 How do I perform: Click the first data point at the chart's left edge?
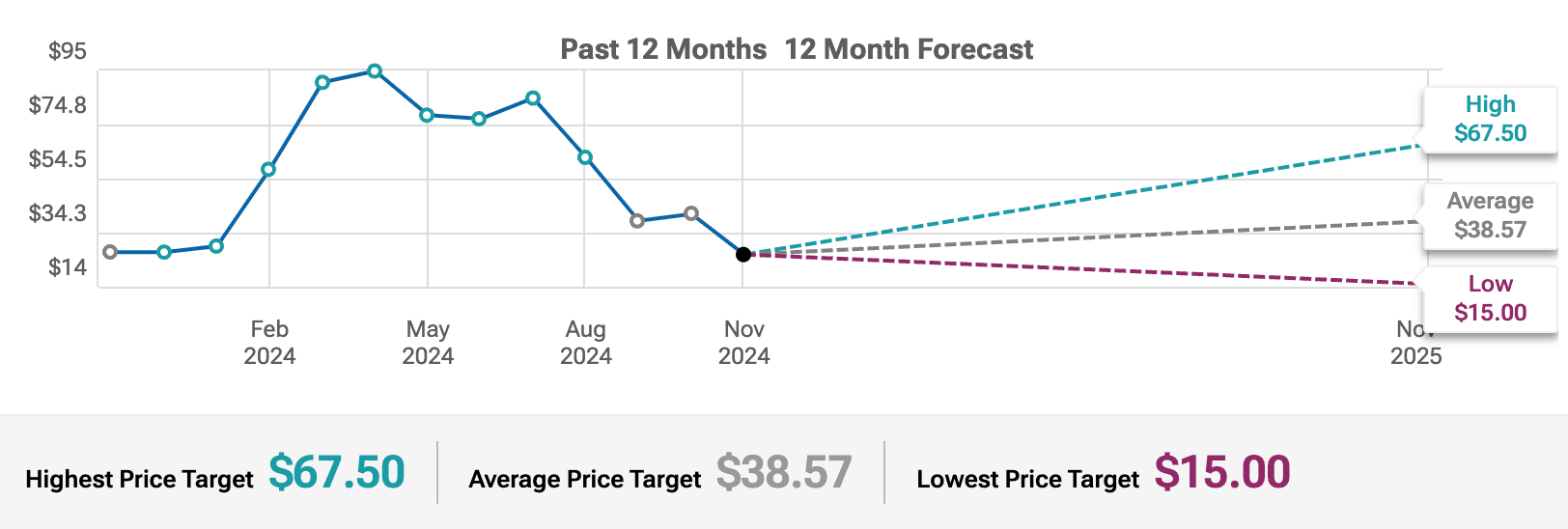[x=110, y=252]
